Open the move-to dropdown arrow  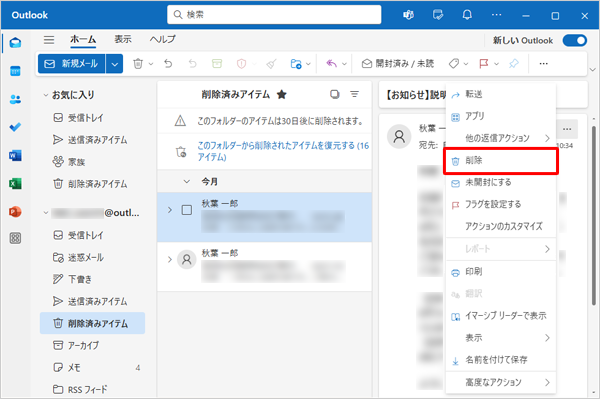(x=308, y=64)
